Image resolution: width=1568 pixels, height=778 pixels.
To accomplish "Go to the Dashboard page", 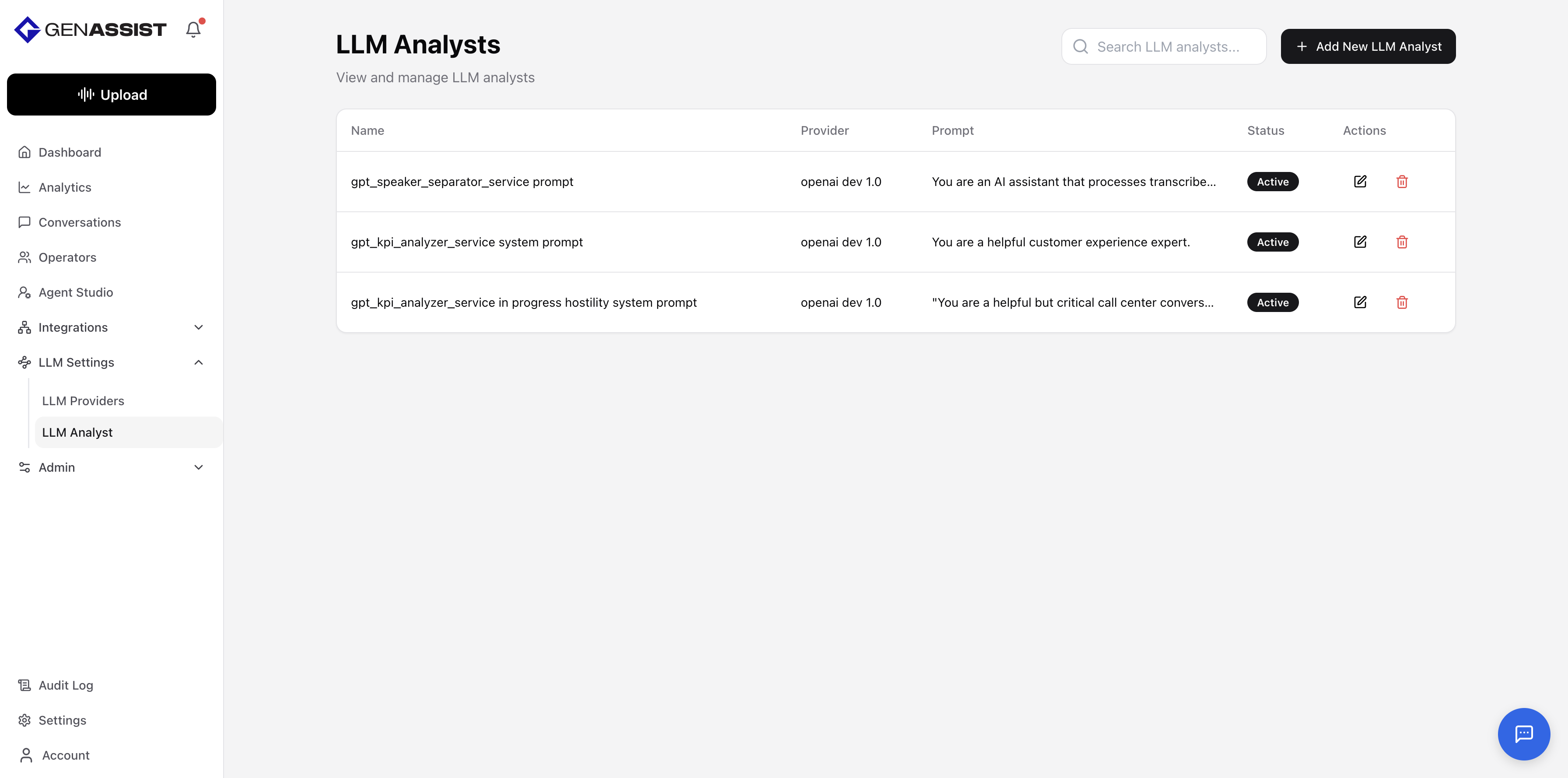I will coord(70,152).
